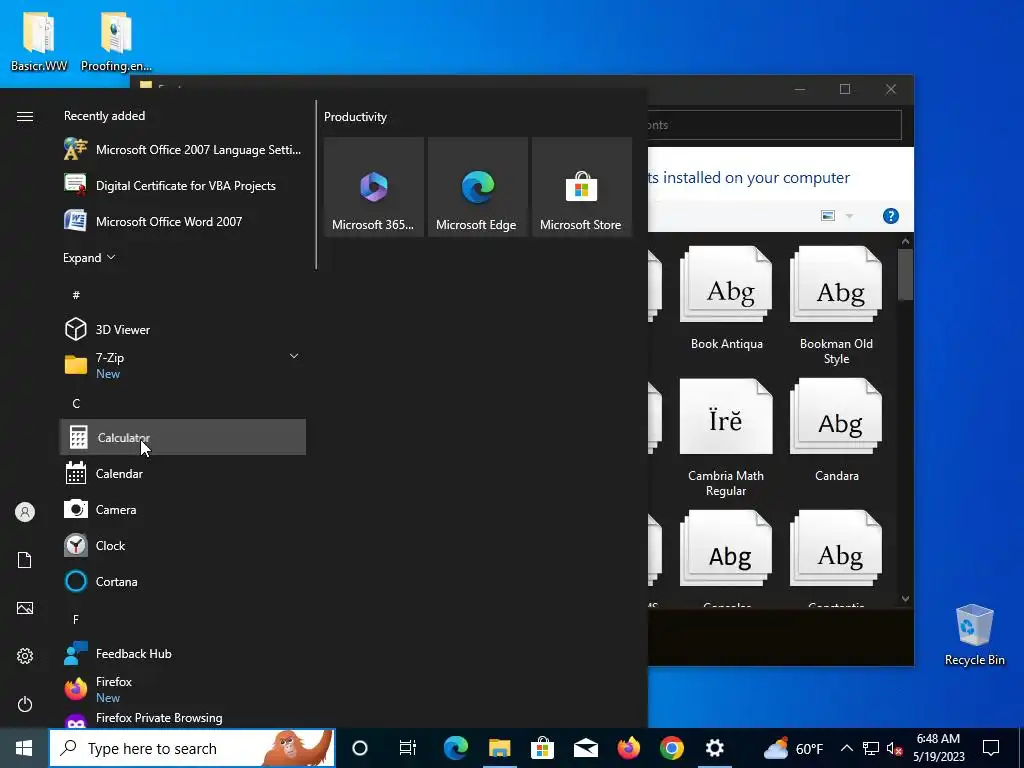Image resolution: width=1024 pixels, height=768 pixels.
Task: Open Firefox Private Browsing entry
Action: pyautogui.click(x=183, y=718)
